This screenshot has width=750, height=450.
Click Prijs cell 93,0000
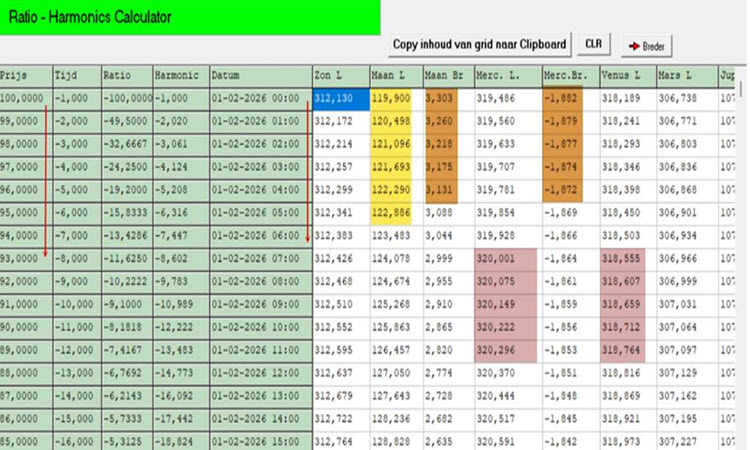[26, 259]
